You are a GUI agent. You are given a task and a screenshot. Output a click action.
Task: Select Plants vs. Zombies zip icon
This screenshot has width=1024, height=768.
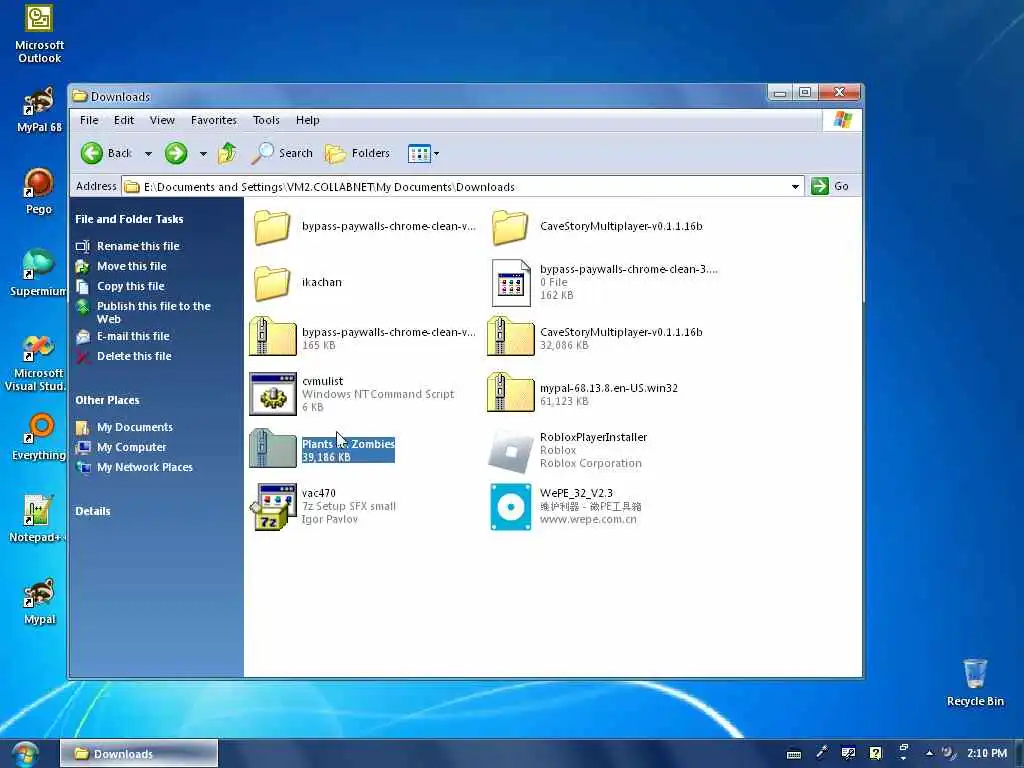(272, 449)
